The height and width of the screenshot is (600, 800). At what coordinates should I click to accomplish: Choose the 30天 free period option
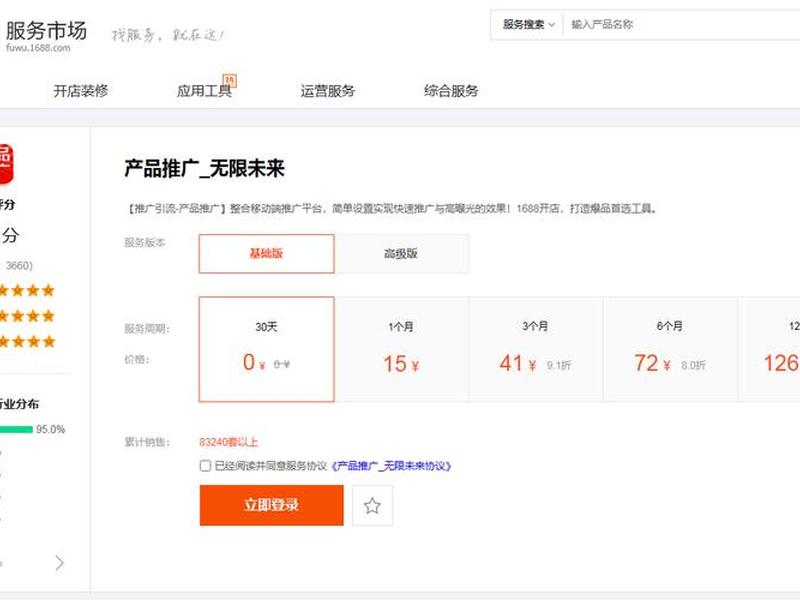point(266,349)
